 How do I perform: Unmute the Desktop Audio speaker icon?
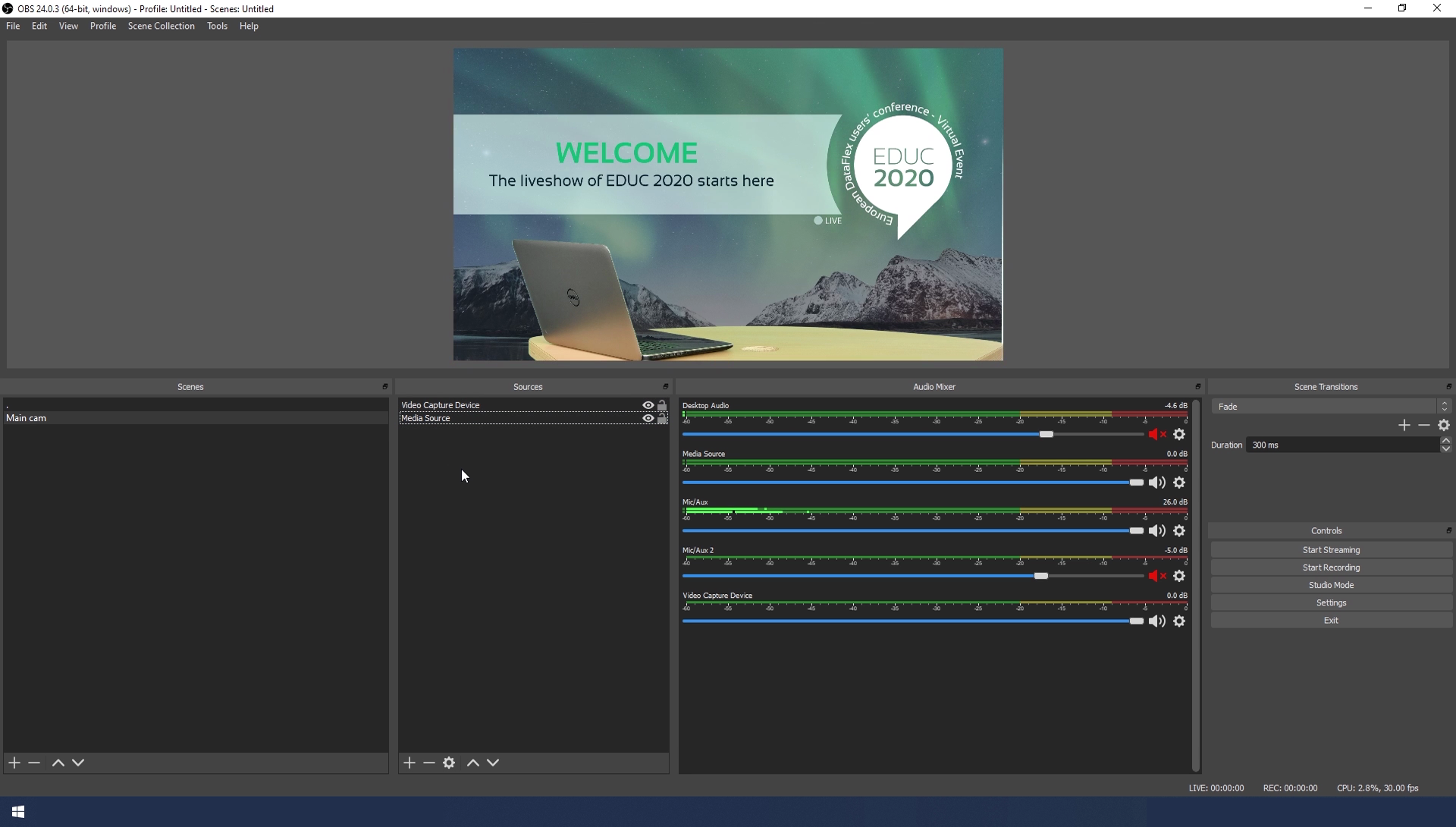point(1156,435)
